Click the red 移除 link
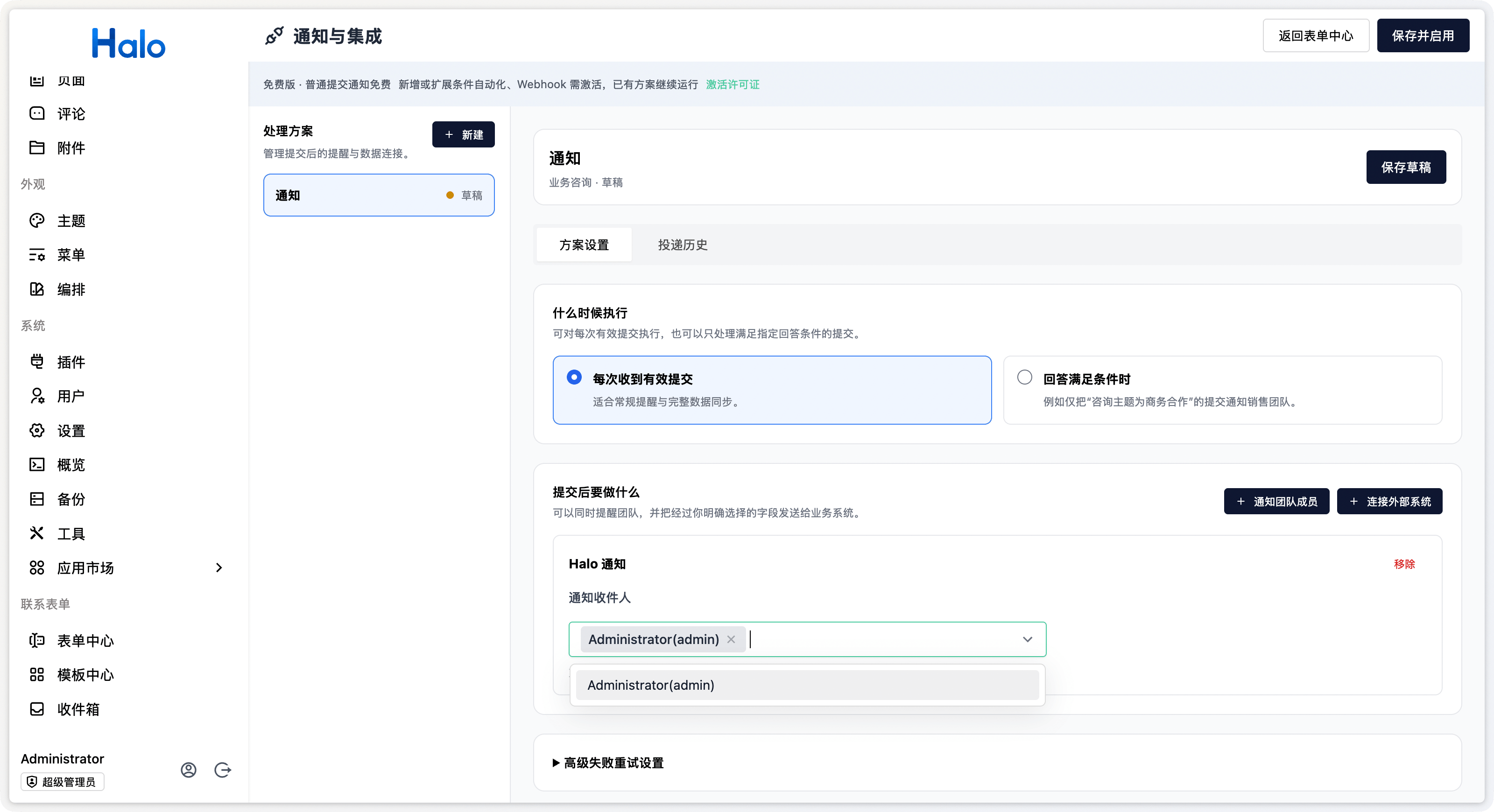Screen dimensions: 1494x812 pyautogui.click(x=1404, y=564)
